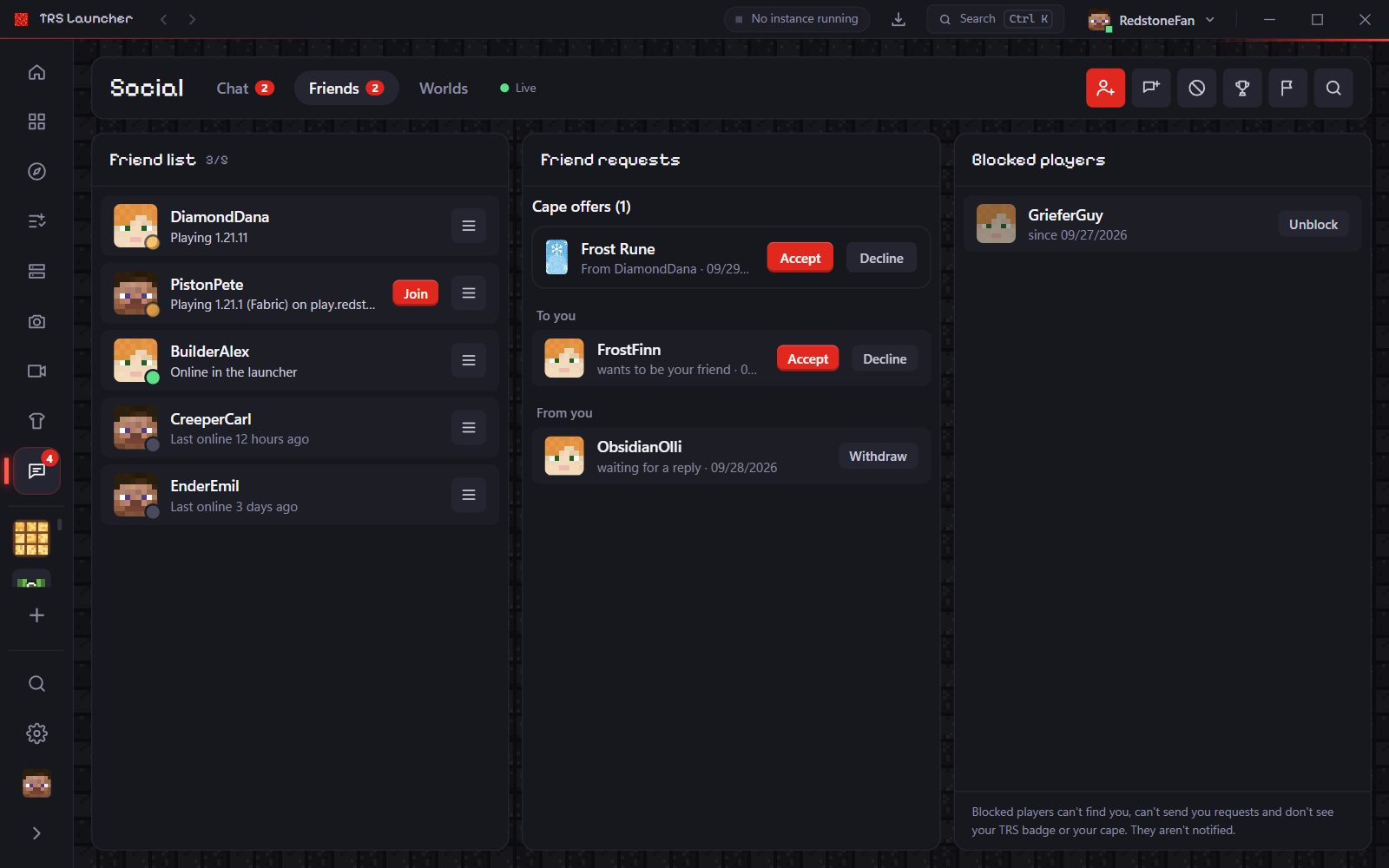Unblock GrieferGuy

(1313, 224)
